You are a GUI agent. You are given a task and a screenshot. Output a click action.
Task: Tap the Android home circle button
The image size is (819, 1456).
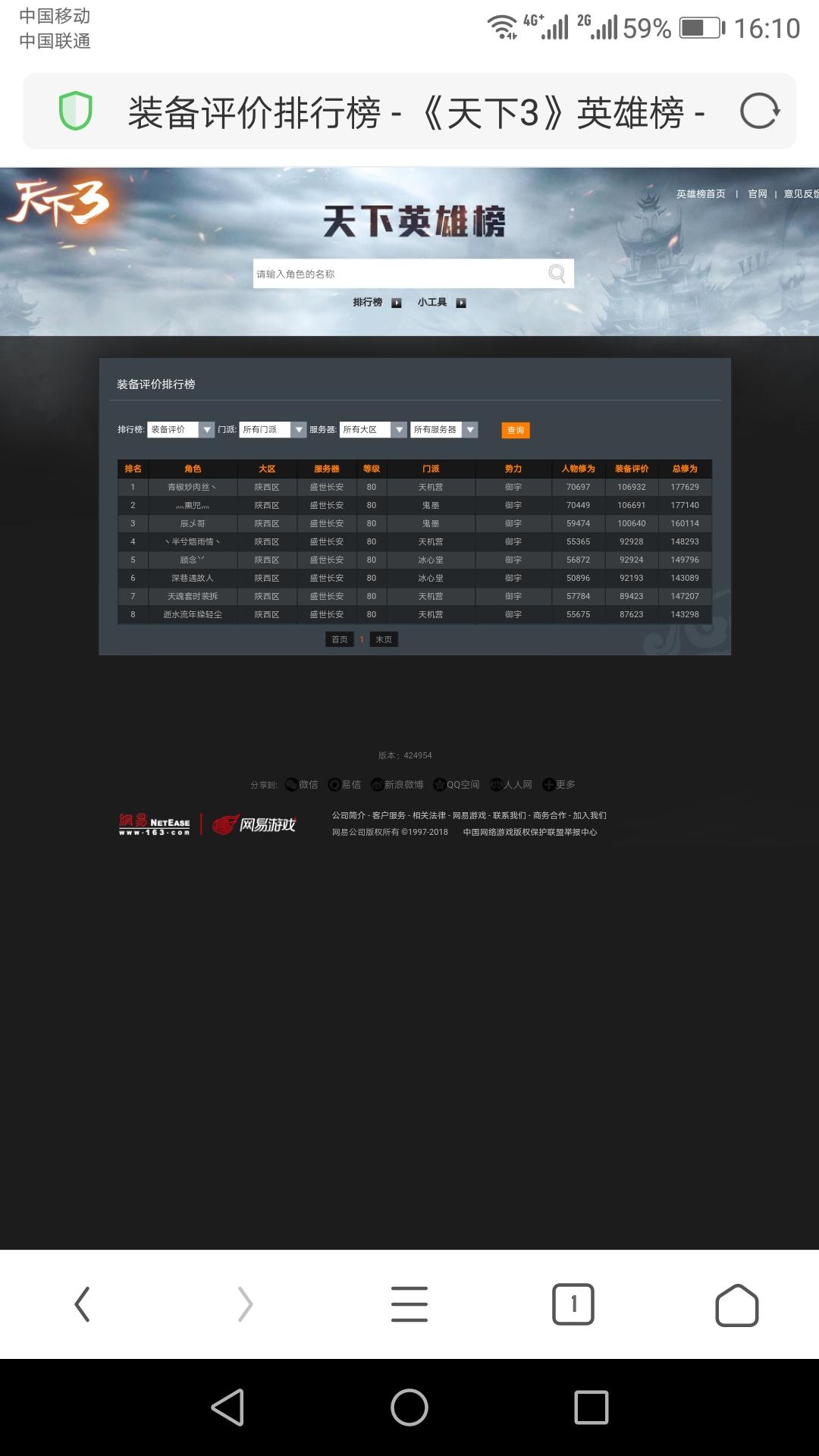pos(409,1407)
